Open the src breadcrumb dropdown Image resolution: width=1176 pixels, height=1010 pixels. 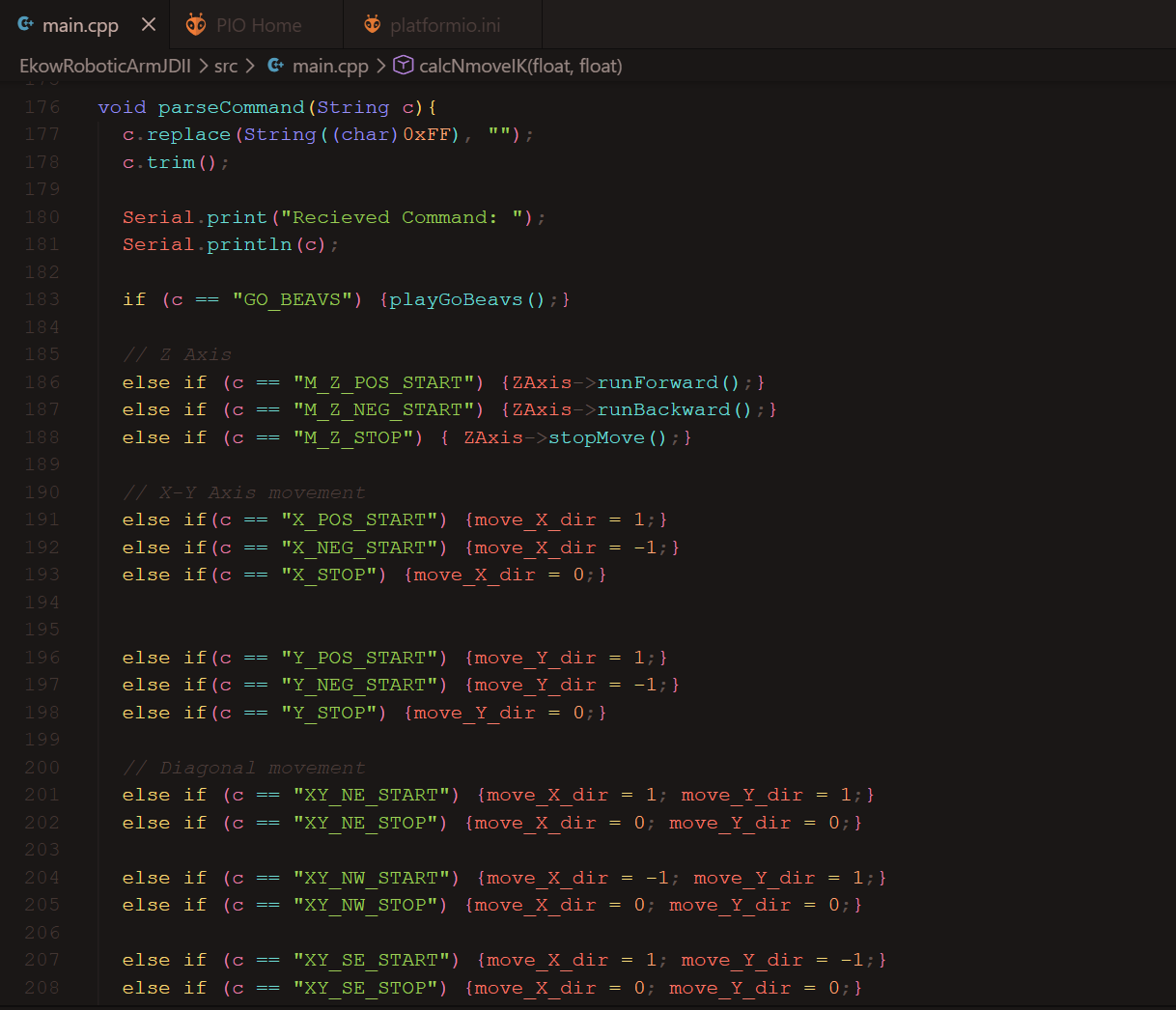226,66
